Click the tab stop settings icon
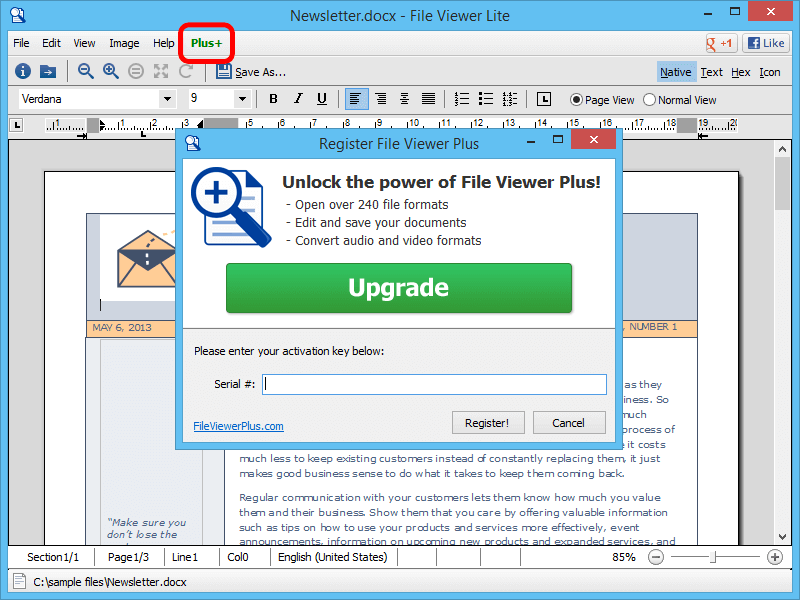800x600 pixels. tap(544, 99)
